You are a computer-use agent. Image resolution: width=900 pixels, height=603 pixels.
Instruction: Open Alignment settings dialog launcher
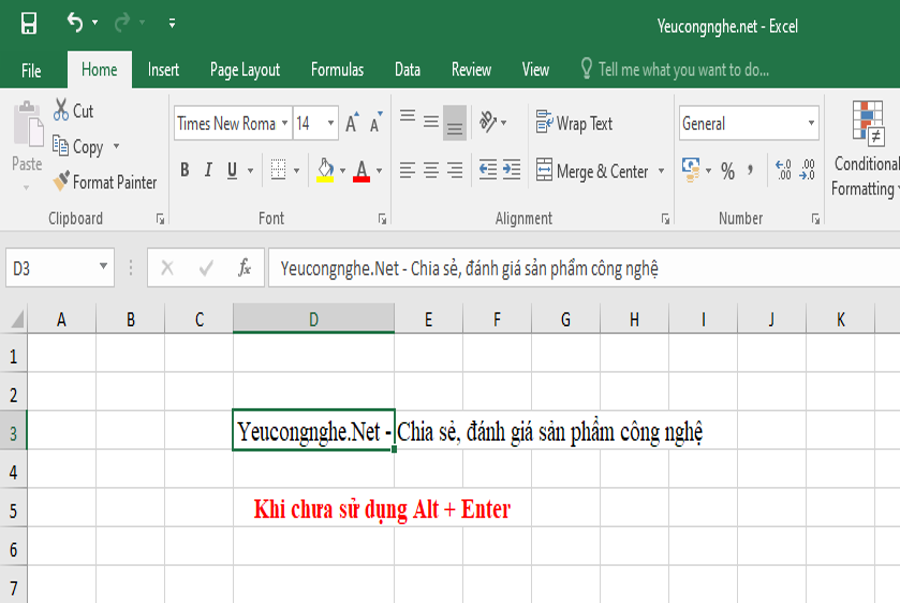[665, 219]
